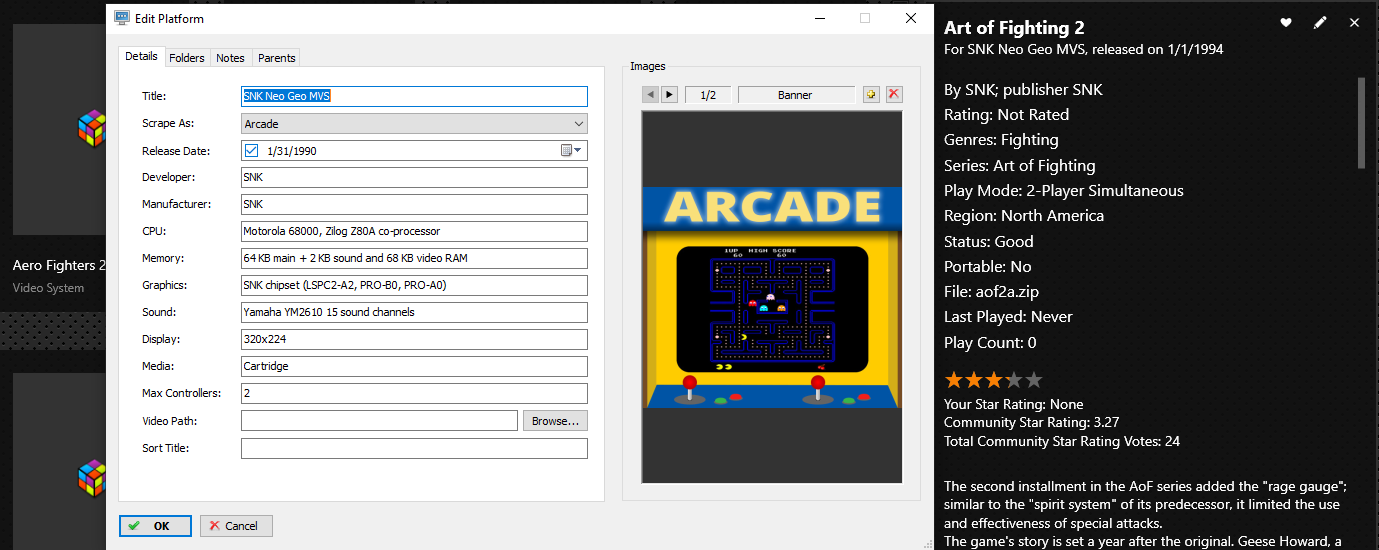Click the Memory text field
Screen dimensions: 1379x550
[x=414, y=258]
